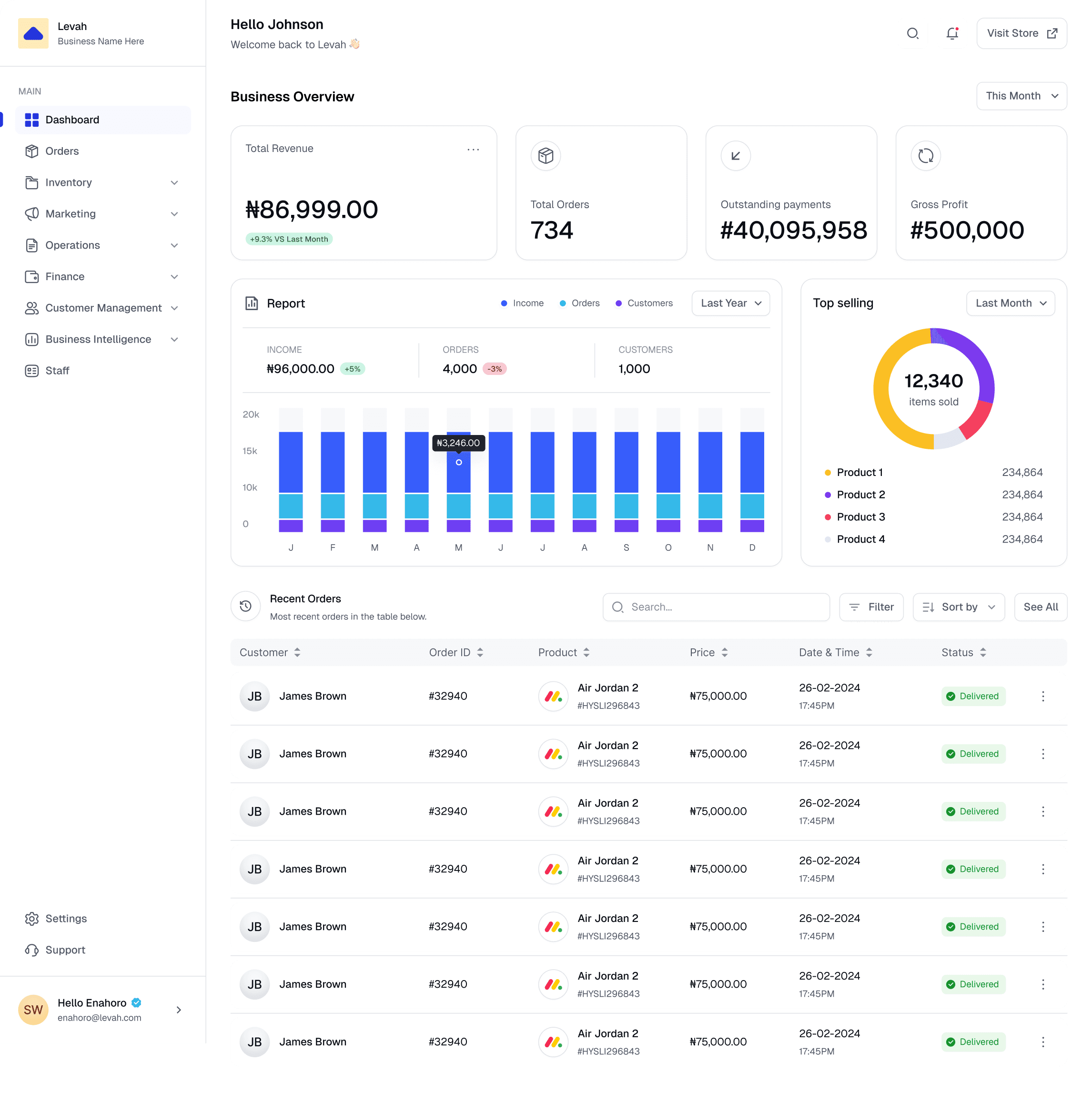
Task: Click the Gross Profit refresh icon
Action: pyautogui.click(x=925, y=155)
